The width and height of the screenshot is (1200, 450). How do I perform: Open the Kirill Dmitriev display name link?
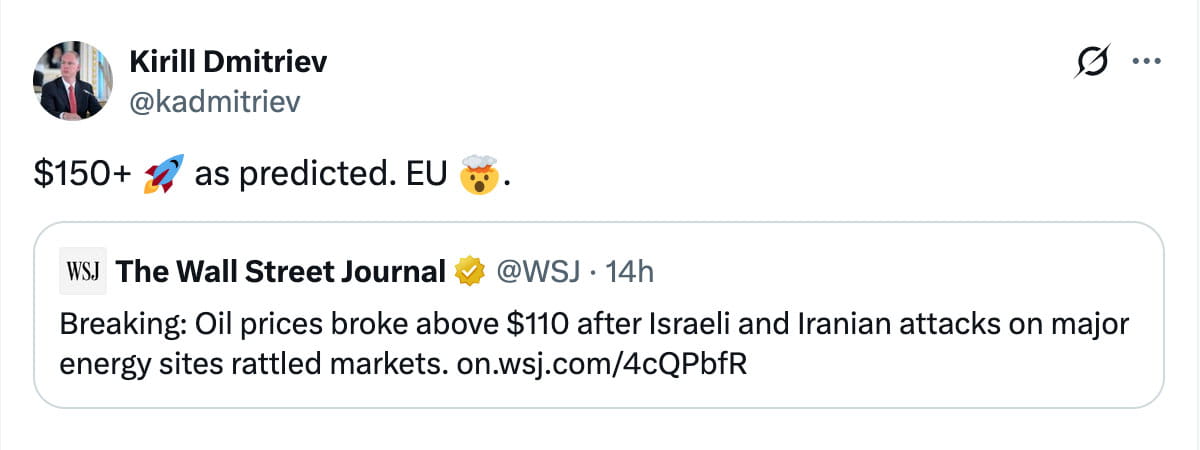[228, 63]
